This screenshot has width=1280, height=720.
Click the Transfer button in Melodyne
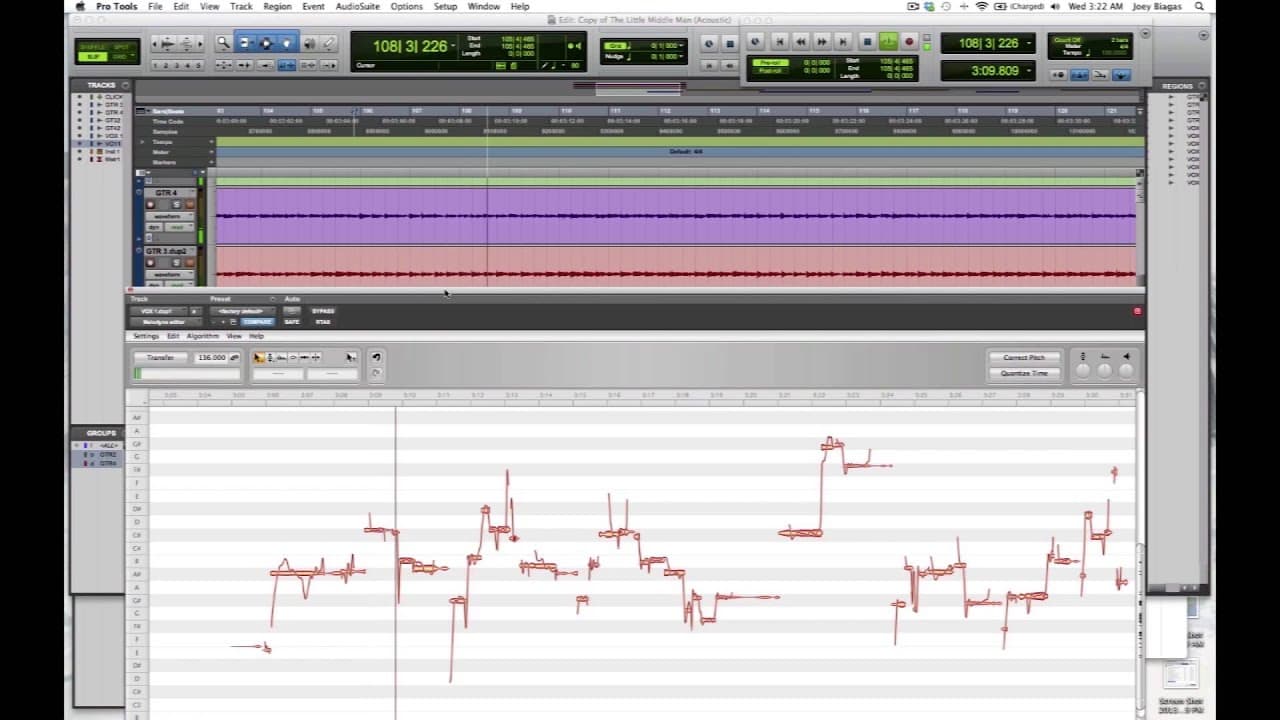coord(160,358)
